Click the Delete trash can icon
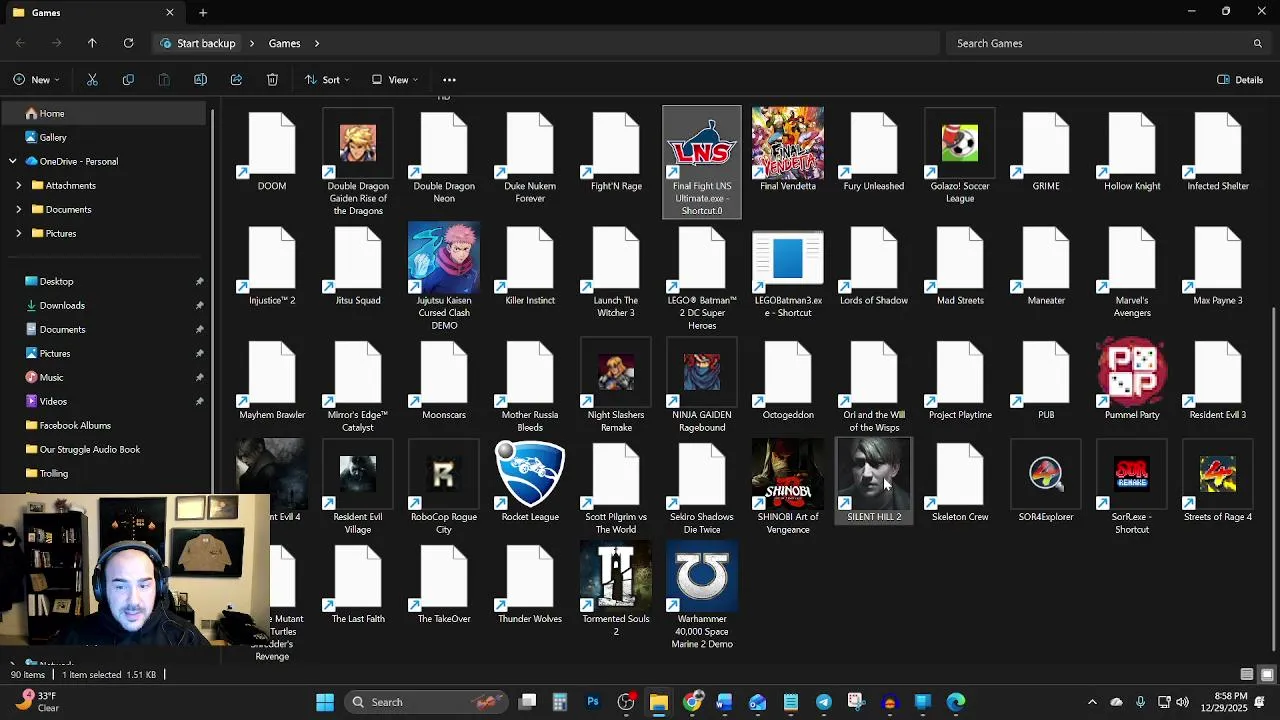Image resolution: width=1280 pixels, height=720 pixels. point(272,80)
